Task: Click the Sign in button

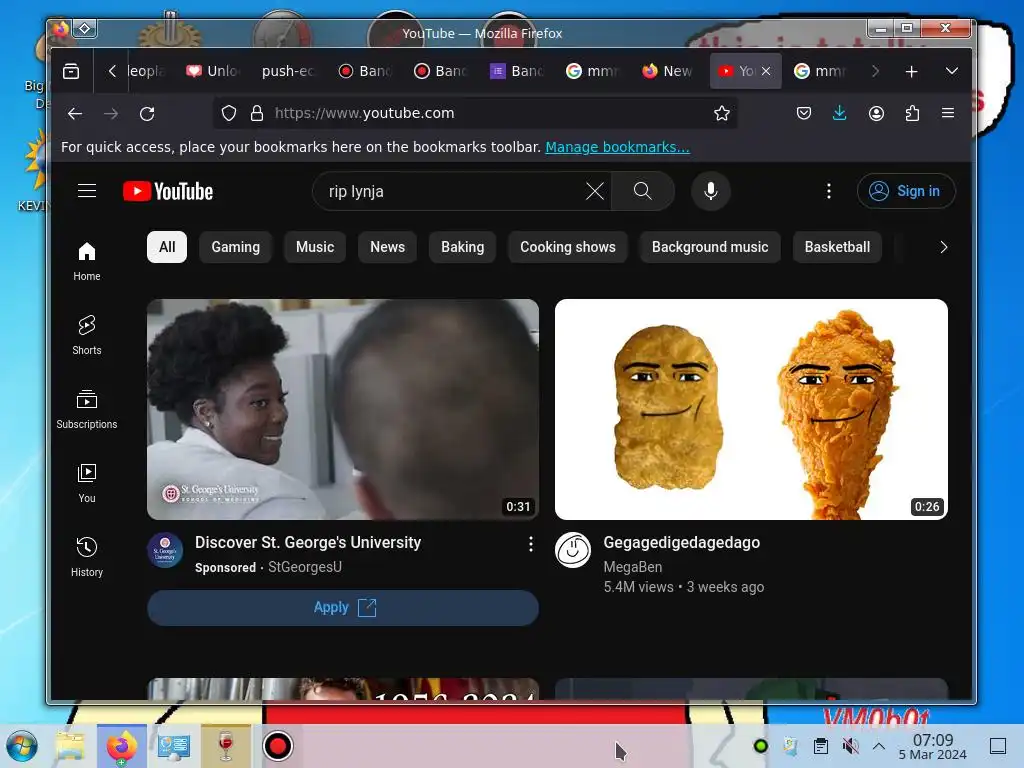Action: tap(906, 191)
